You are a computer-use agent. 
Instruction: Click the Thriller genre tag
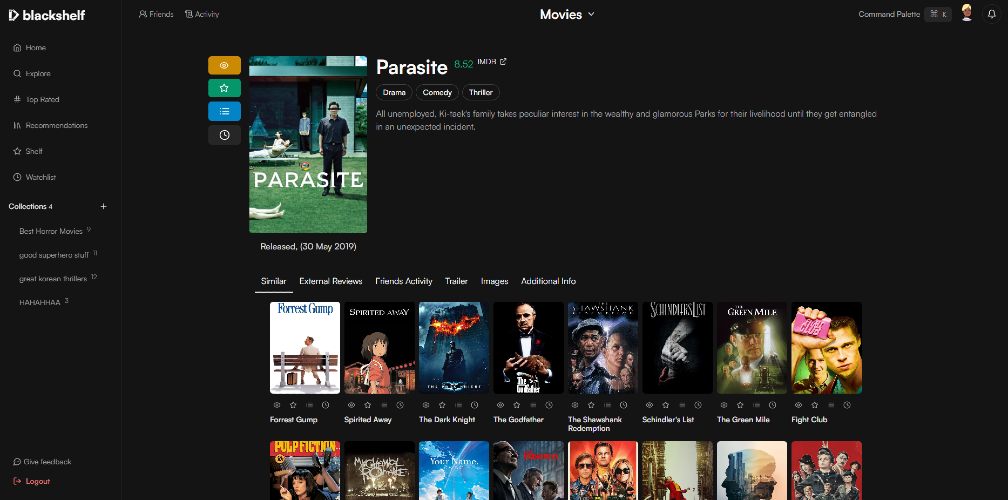click(481, 93)
